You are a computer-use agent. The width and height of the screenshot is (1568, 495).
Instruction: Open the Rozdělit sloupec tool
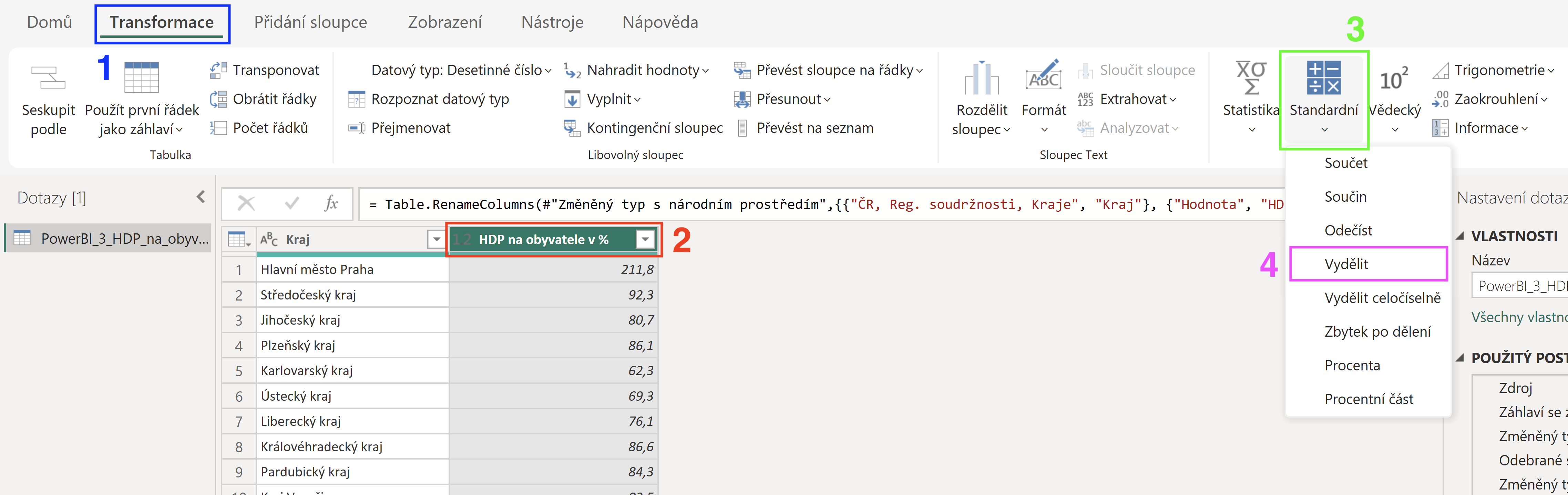click(981, 99)
